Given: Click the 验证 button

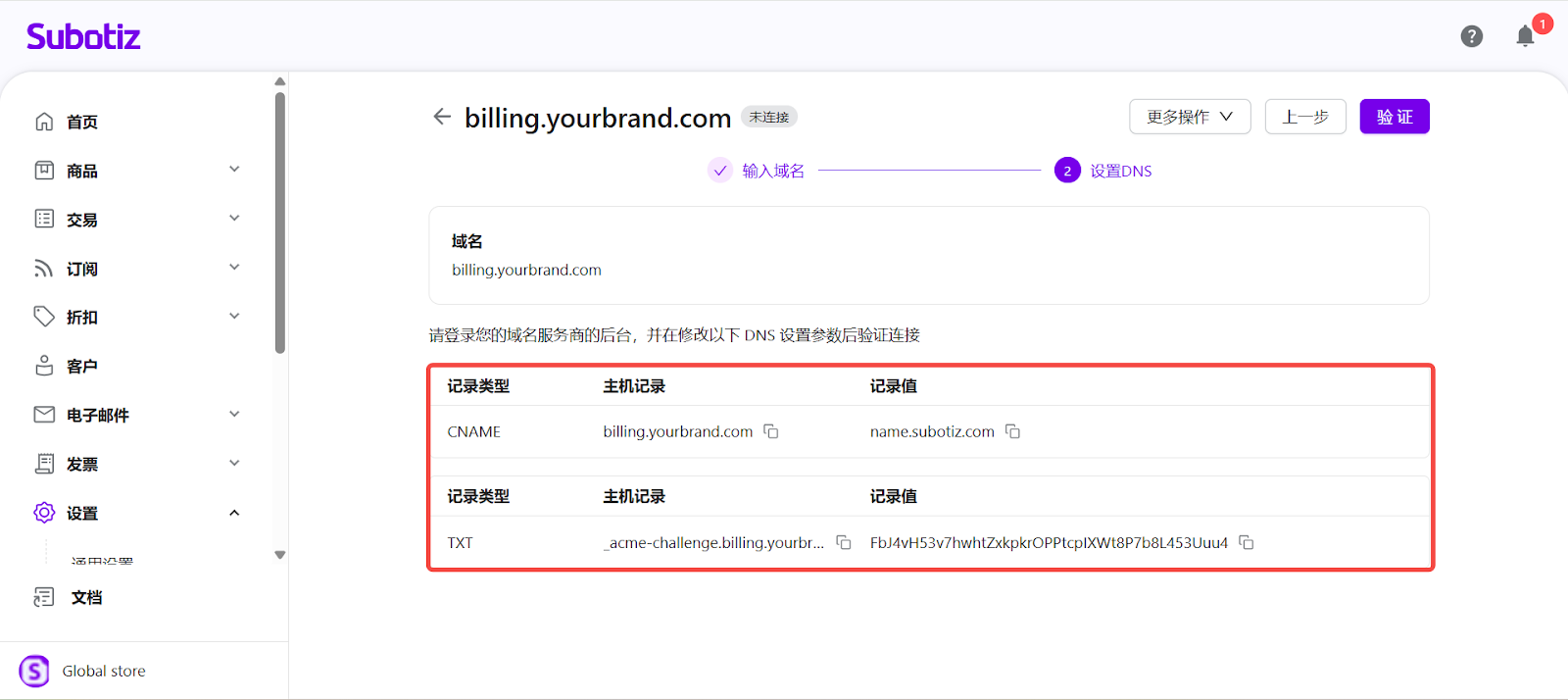Looking at the screenshot, I should [1394, 117].
